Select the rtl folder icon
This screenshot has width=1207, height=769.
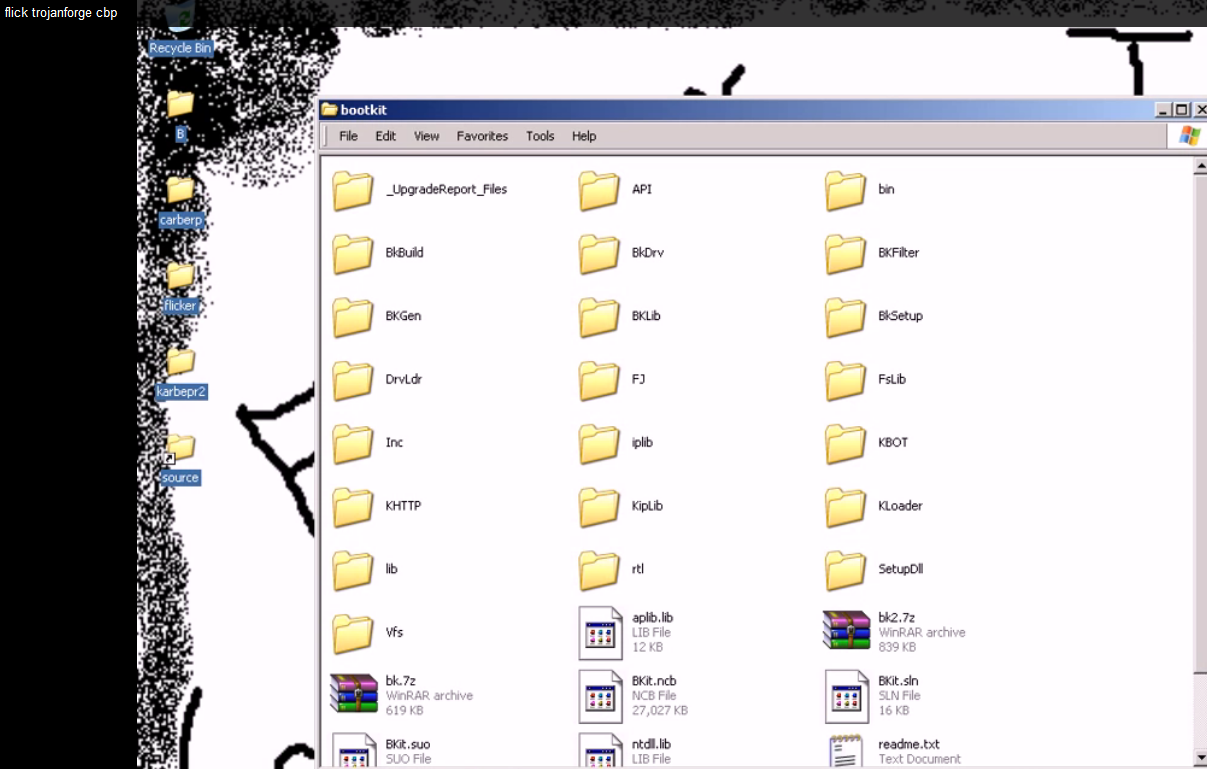click(x=599, y=569)
